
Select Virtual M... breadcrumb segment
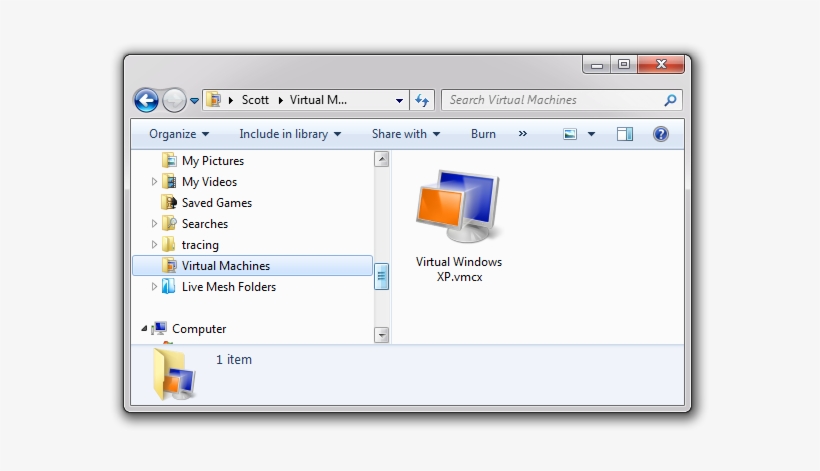[318, 100]
